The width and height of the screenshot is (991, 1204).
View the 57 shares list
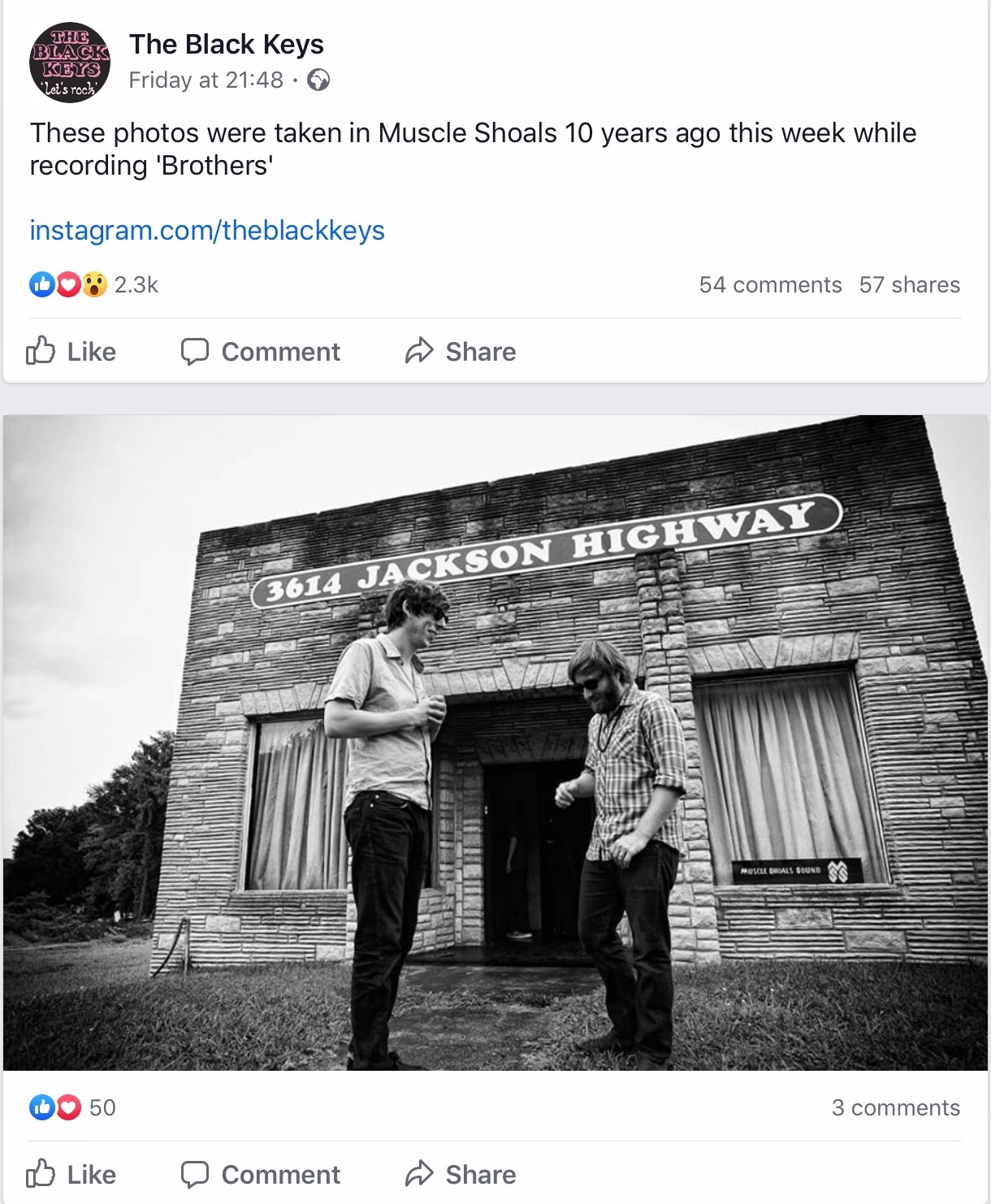(909, 285)
